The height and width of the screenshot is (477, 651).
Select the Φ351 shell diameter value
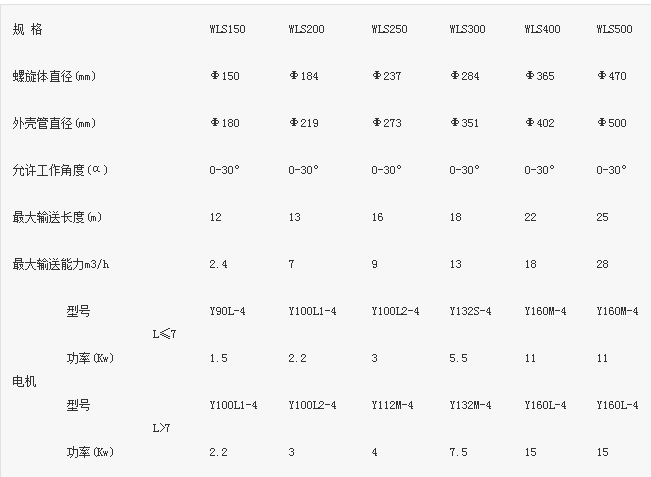[x=465, y=123]
